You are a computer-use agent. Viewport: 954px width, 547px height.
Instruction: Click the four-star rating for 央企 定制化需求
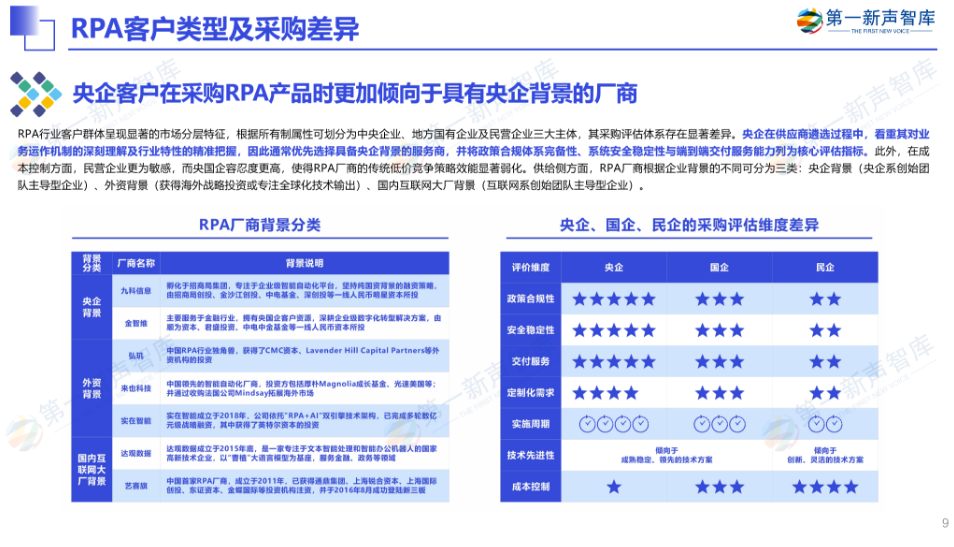pyautogui.click(x=605, y=393)
